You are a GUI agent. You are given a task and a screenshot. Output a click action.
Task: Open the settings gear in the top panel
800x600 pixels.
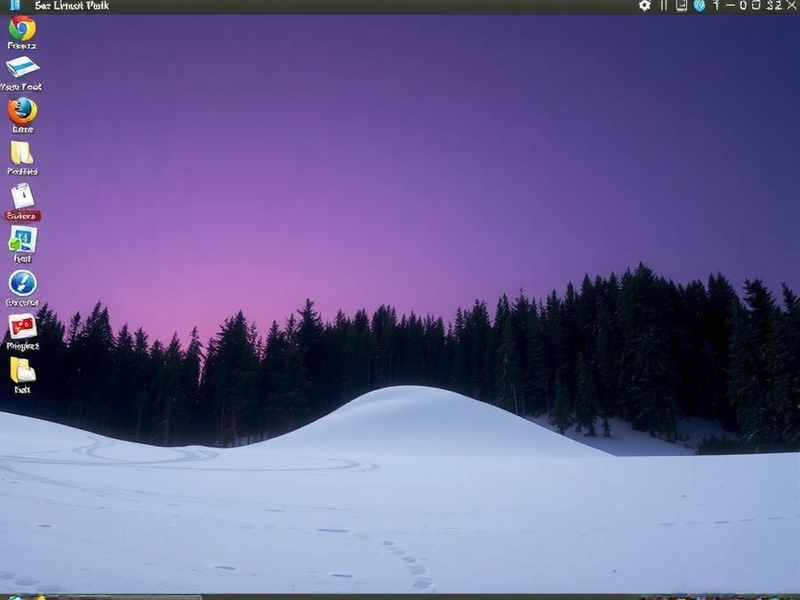(x=644, y=7)
